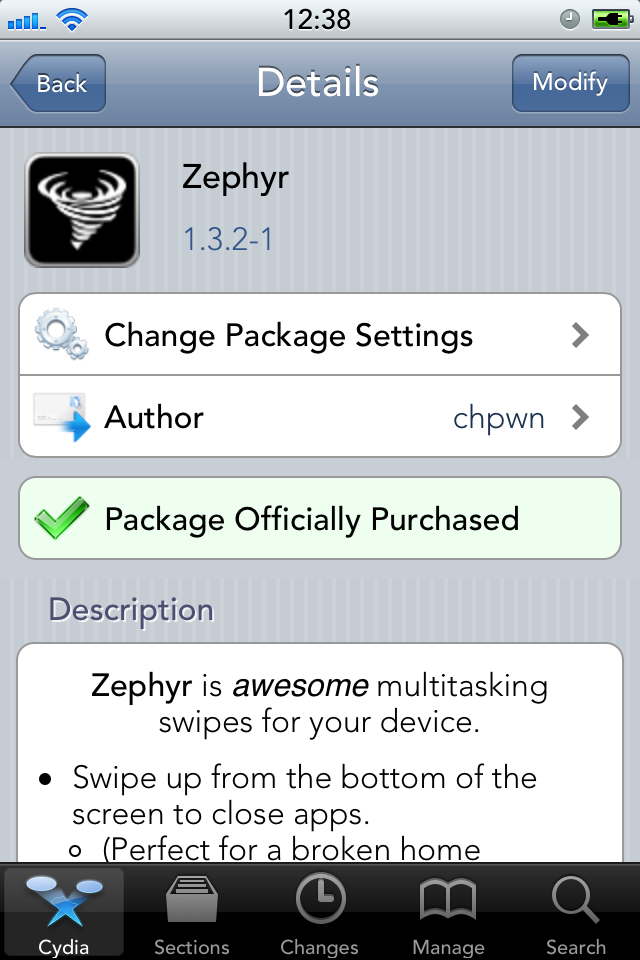Click the battery charging icon in status bar
This screenshot has width=640, height=960.
612,20
